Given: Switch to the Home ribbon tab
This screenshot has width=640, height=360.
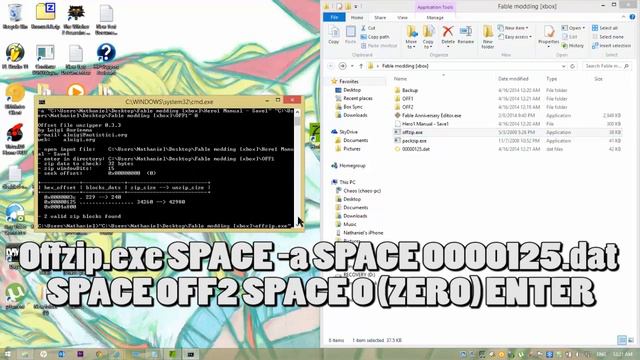Looking at the screenshot, I should pos(357,18).
